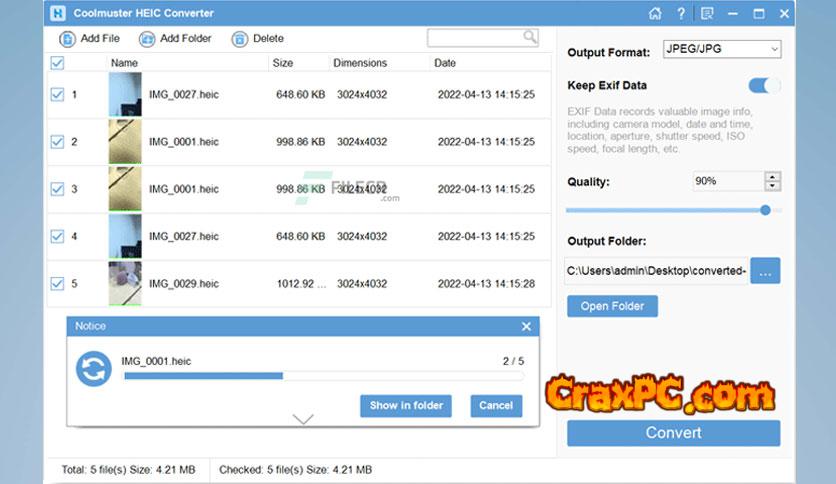Uncheck row 3 IMG_0001.heic checkbox
Image resolution: width=836 pixels, height=484 pixels.
click(57, 189)
